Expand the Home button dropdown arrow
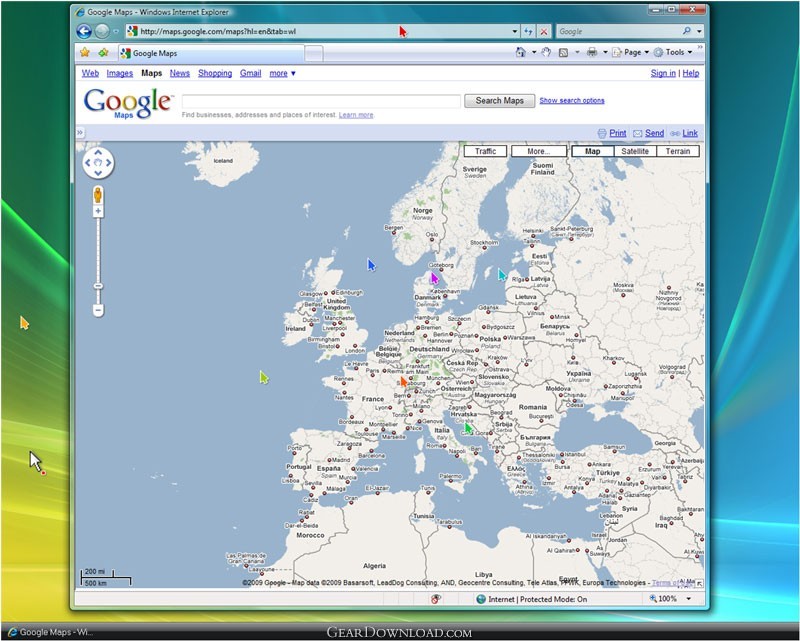This screenshot has width=800, height=641. (534, 52)
